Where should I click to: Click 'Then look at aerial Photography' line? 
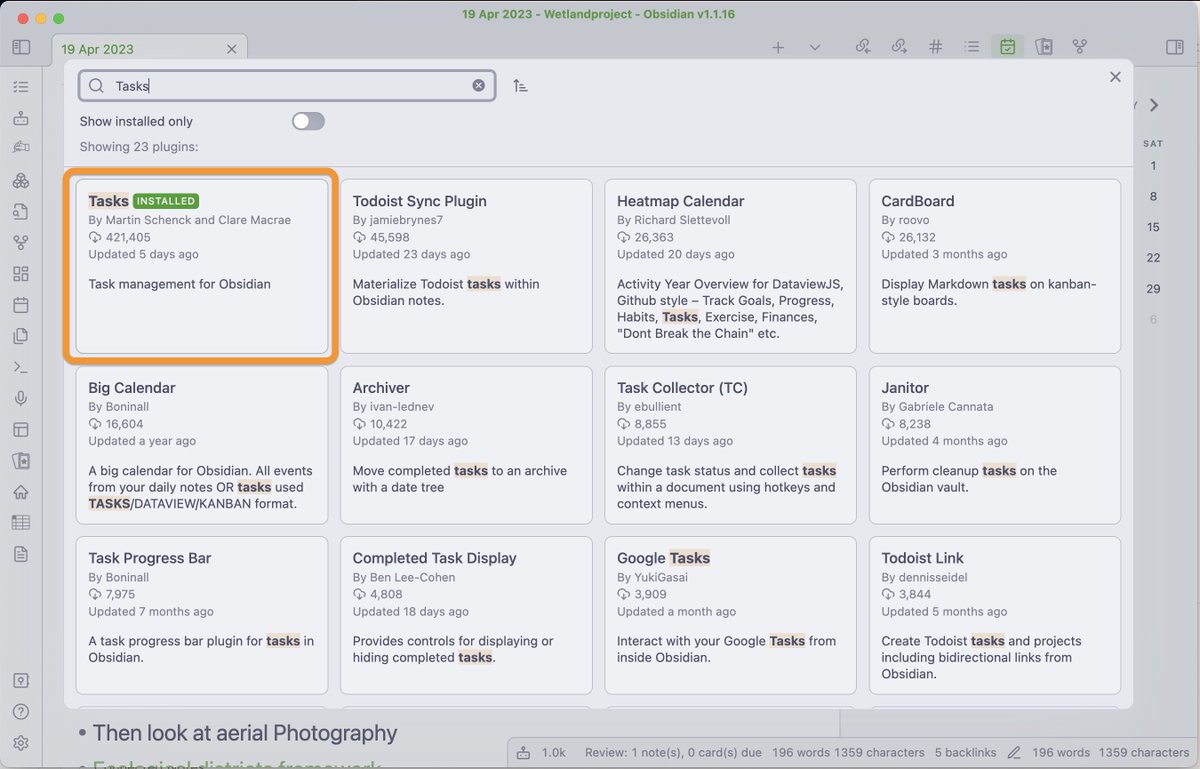pos(245,733)
